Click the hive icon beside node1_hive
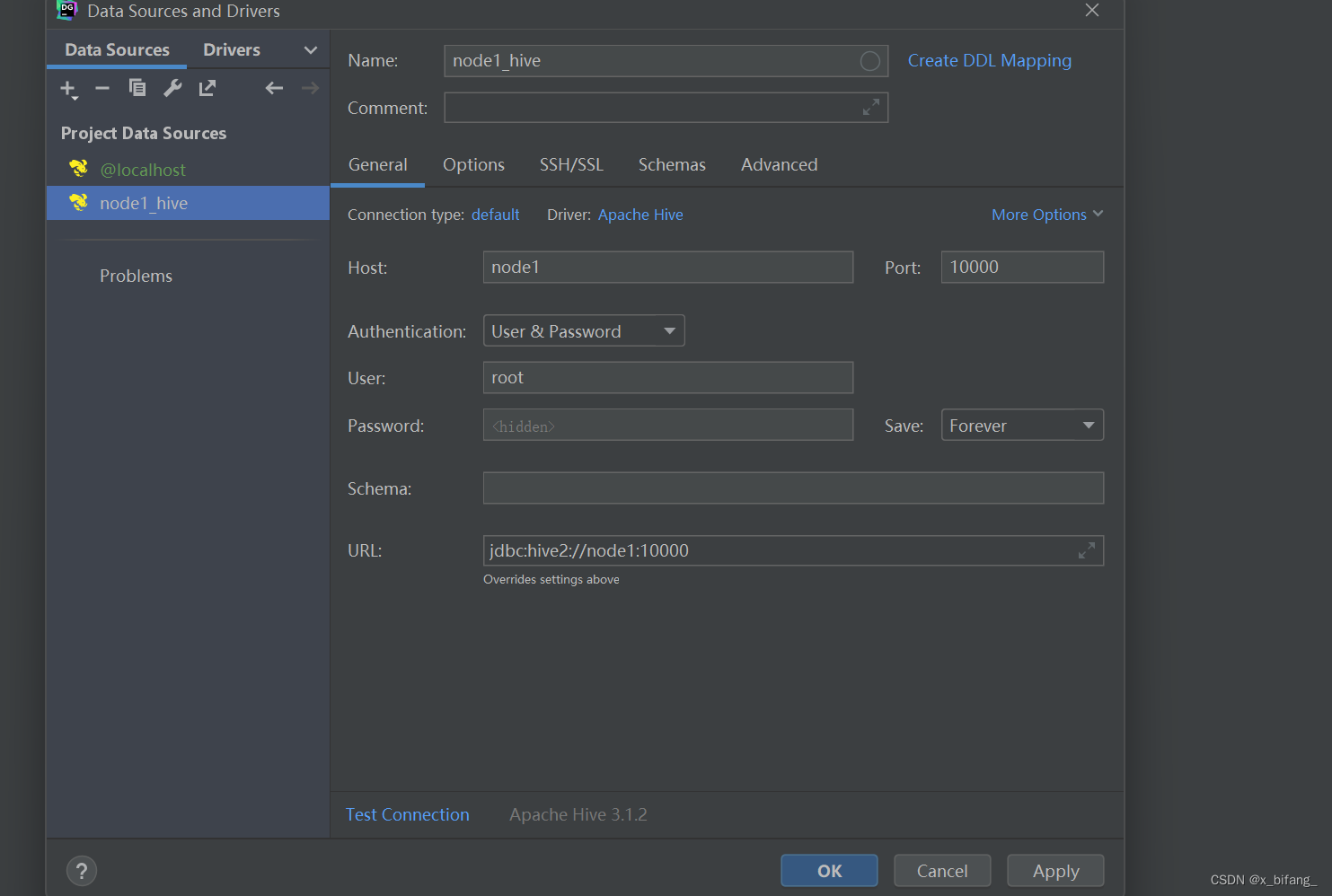 79,203
